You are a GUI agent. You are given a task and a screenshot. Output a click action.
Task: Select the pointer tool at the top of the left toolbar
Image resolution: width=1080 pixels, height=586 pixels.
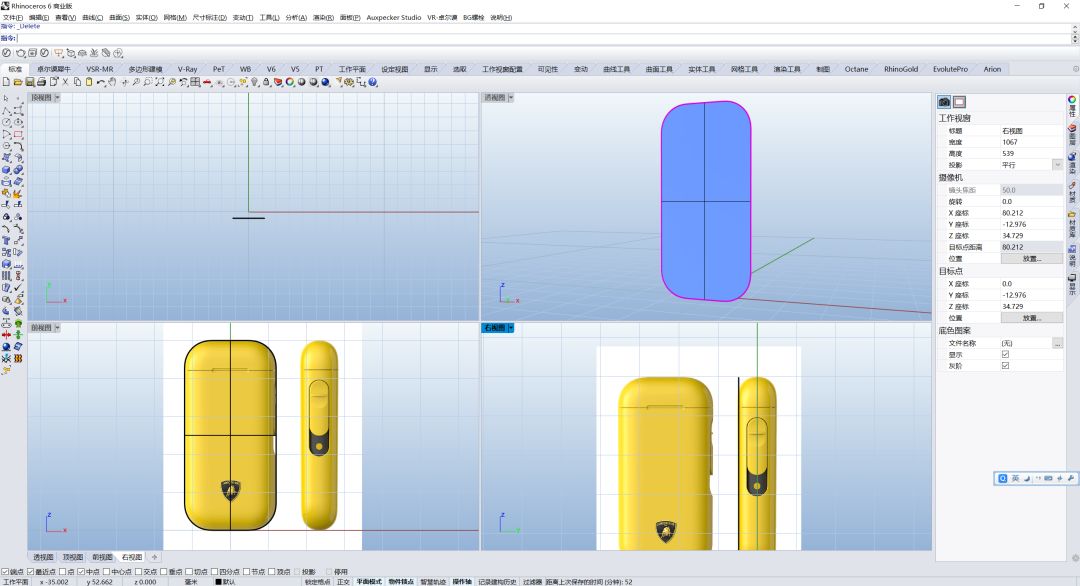coord(6,98)
